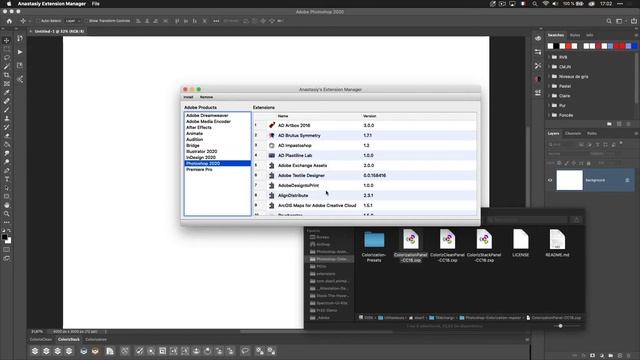This screenshot has width=640, height=360.
Task: Pick the black swatch in Swatches panel
Action: (x=556, y=46)
